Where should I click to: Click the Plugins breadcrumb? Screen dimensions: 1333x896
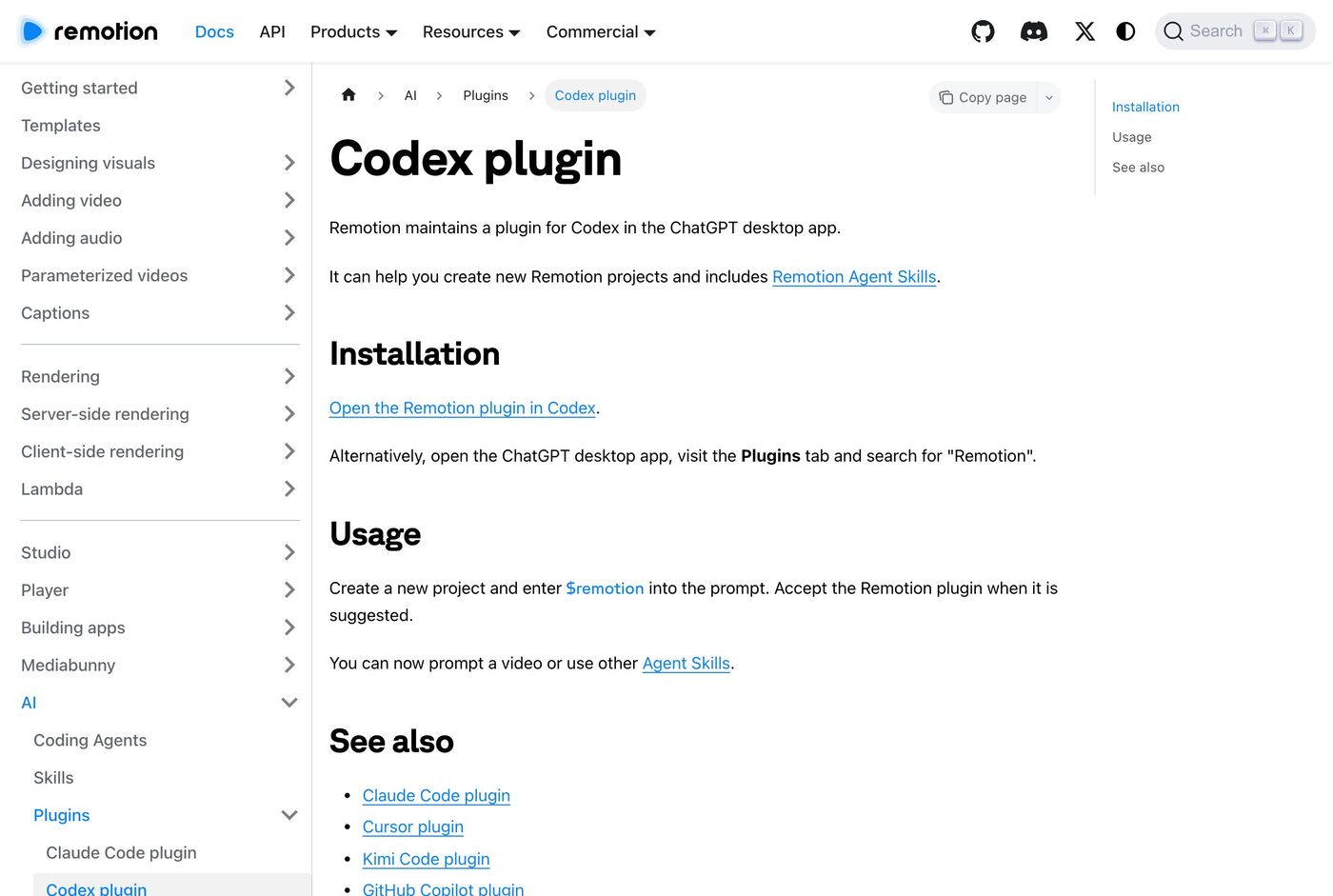[x=486, y=95]
